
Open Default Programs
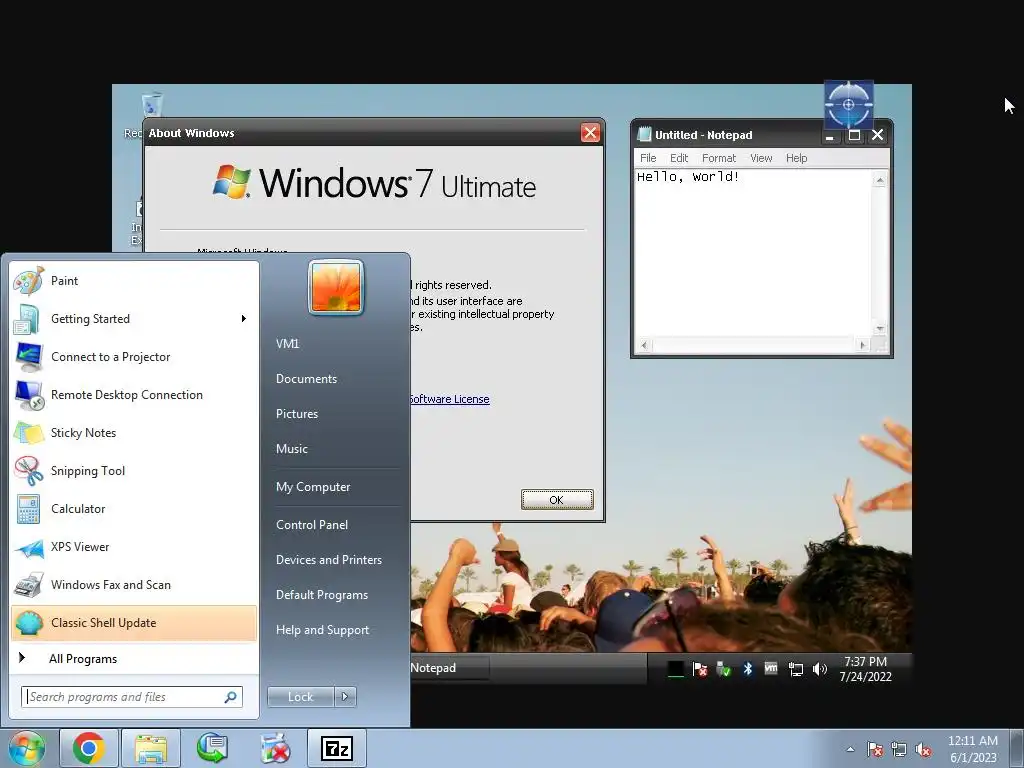(x=322, y=595)
